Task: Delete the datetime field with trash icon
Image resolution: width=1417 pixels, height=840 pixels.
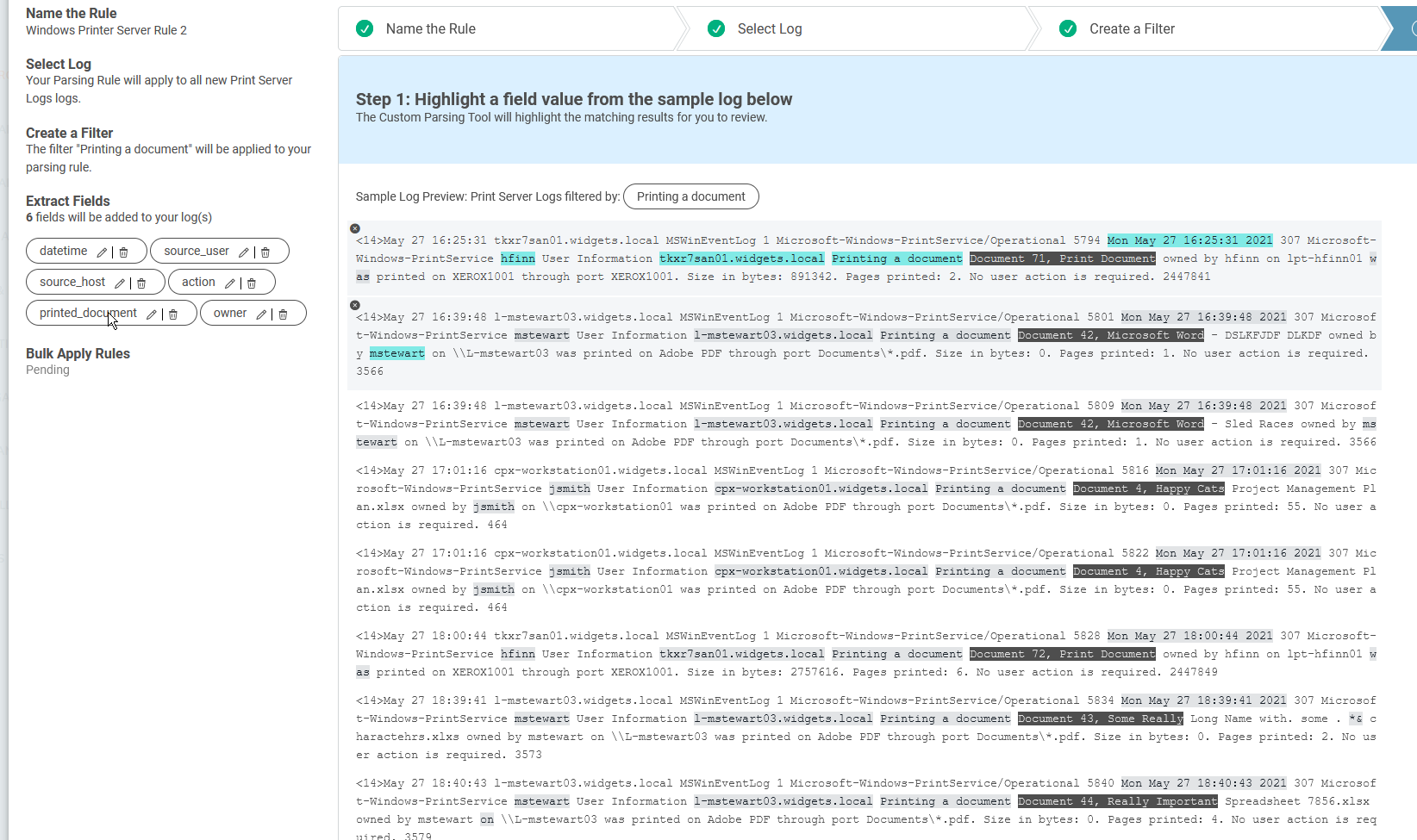Action: (x=123, y=252)
